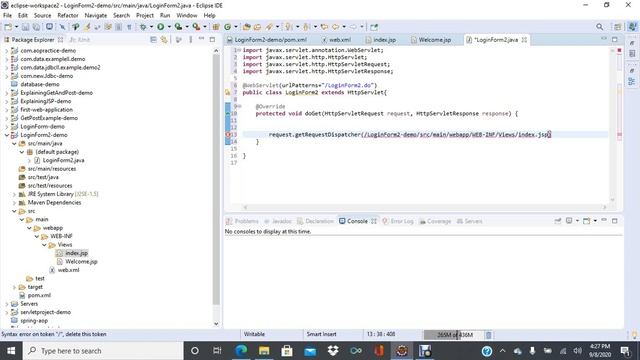The height and width of the screenshot is (360, 640).
Task: Open the Refactor menu
Action: click(68, 15)
